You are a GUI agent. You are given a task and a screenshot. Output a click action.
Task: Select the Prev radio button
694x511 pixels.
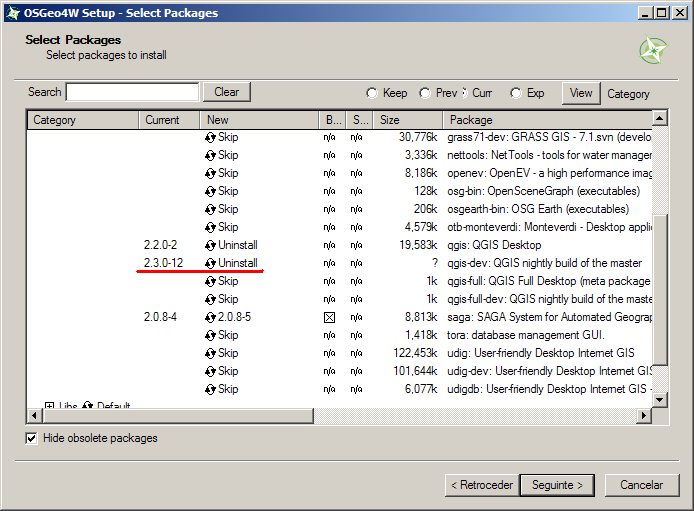[x=425, y=93]
